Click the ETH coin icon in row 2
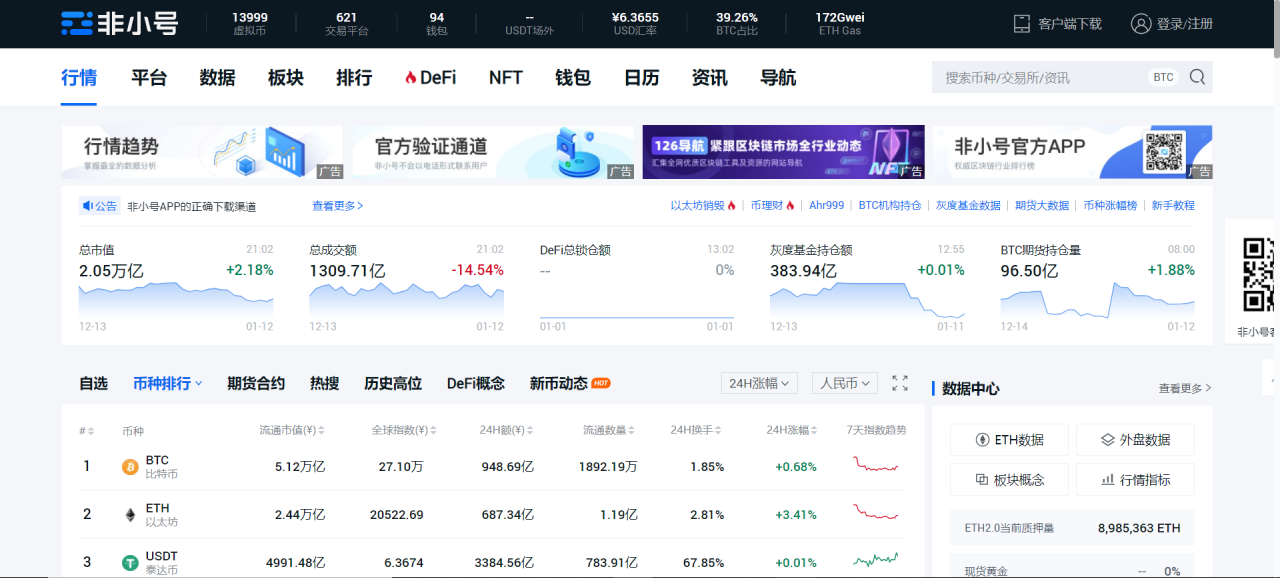Viewport: 1280px width, 578px height. pos(130,515)
